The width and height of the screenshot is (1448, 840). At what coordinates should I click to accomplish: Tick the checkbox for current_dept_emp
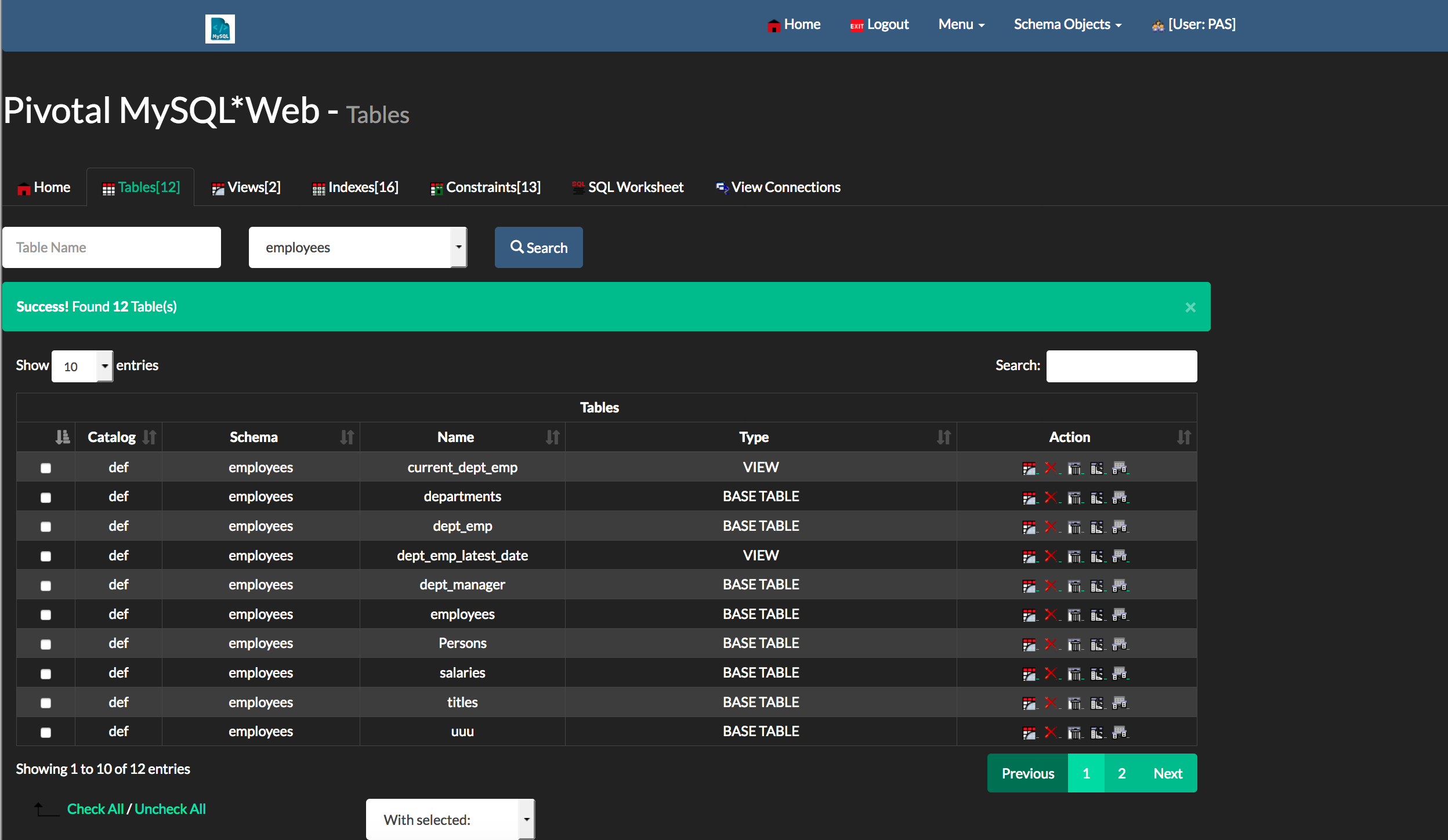(46, 468)
